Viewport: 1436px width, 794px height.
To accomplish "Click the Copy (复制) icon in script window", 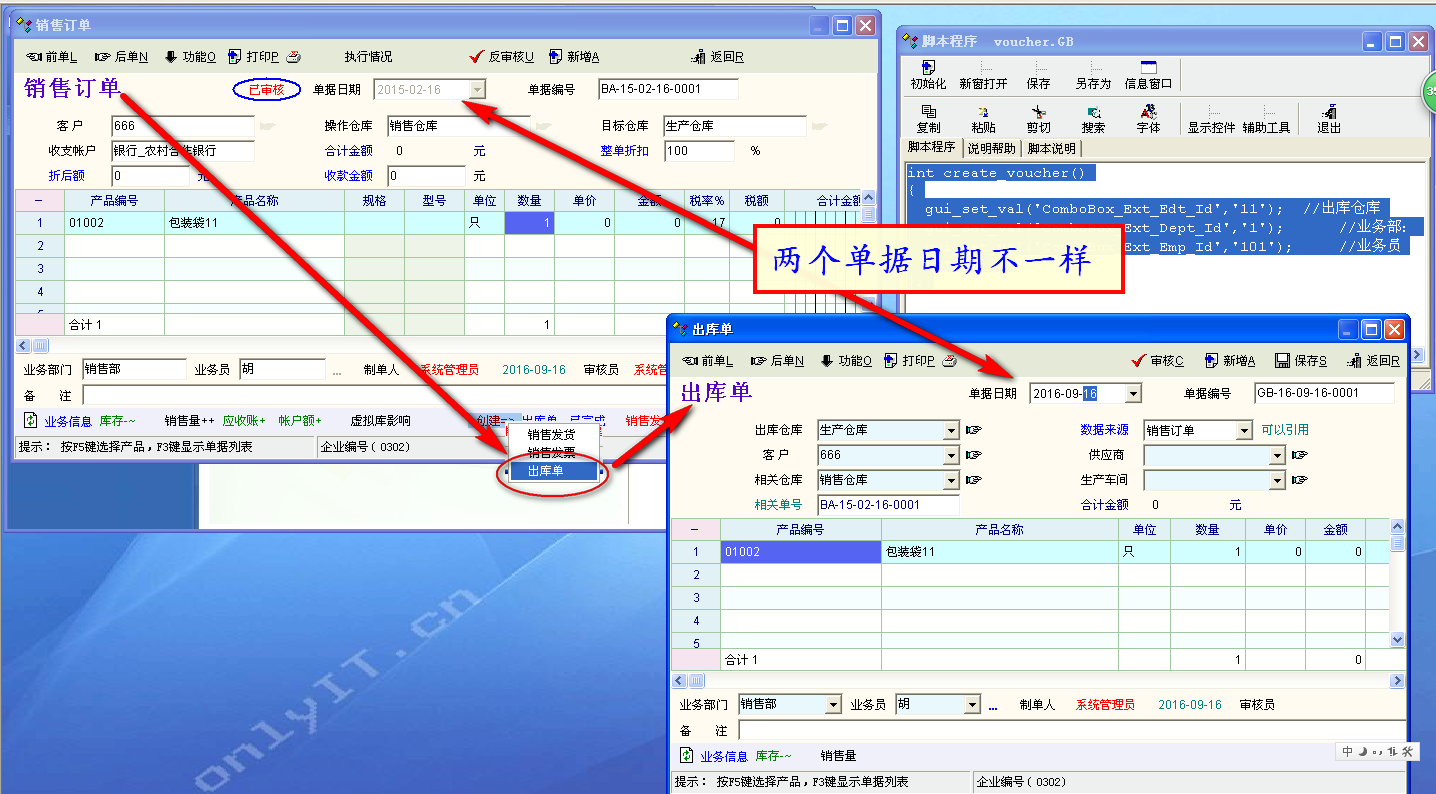I will coord(928,112).
